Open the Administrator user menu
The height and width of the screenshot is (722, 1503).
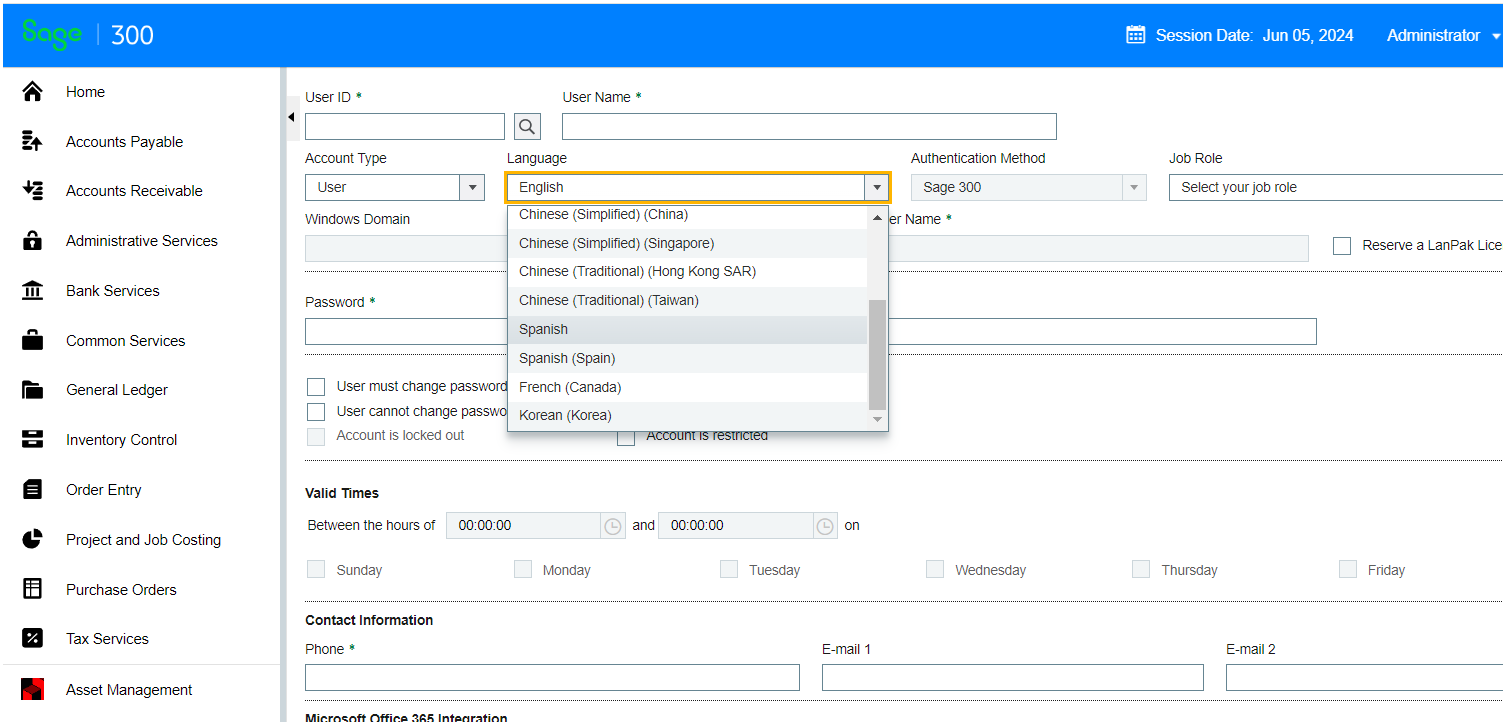(x=1443, y=35)
